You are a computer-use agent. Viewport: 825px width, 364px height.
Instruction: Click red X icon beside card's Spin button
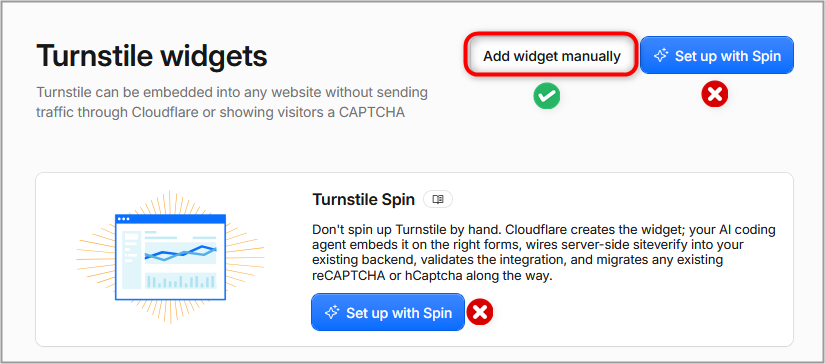(x=479, y=312)
